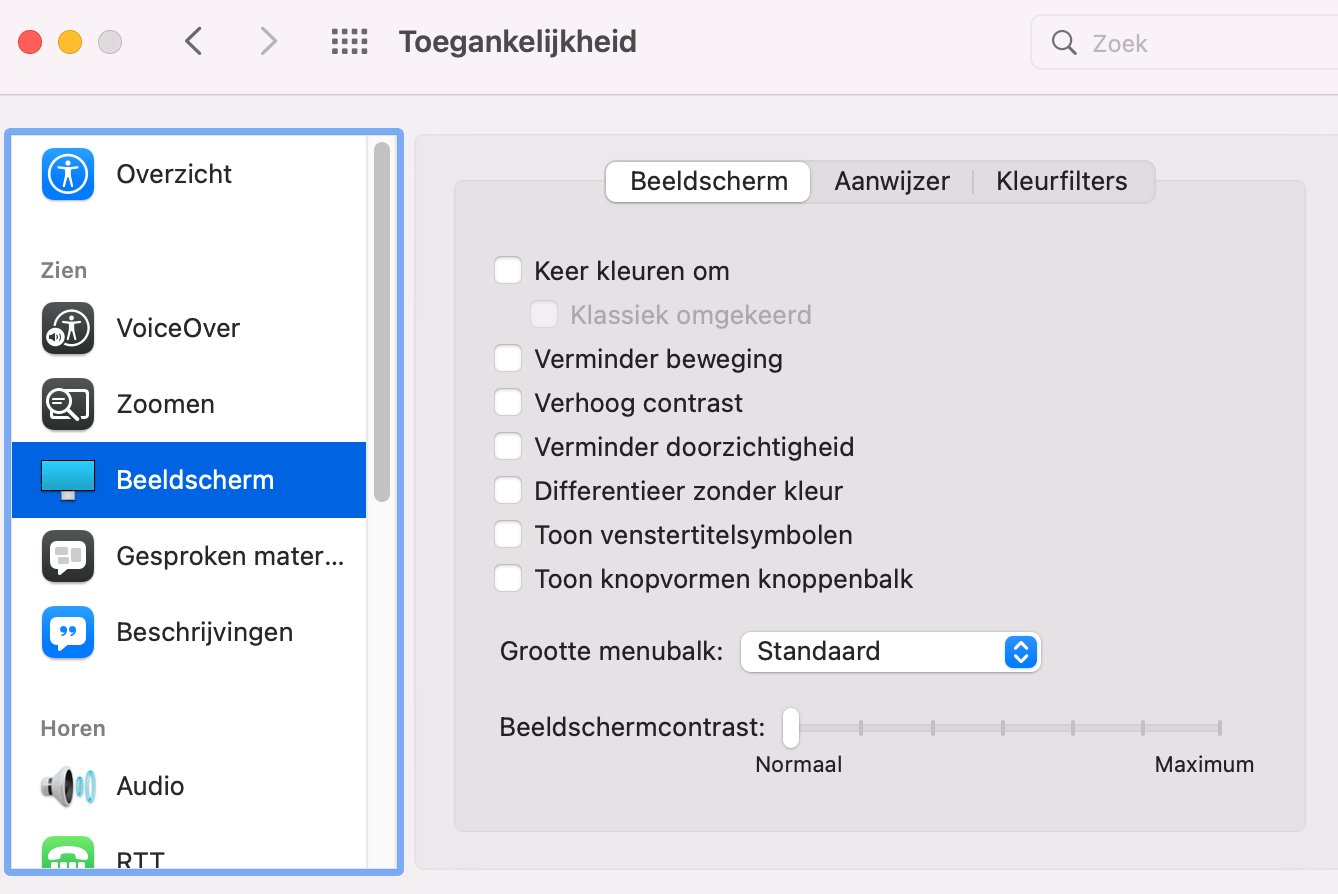Open the Grootte menubalk dropdown
The width and height of the screenshot is (1338, 894).
890,652
